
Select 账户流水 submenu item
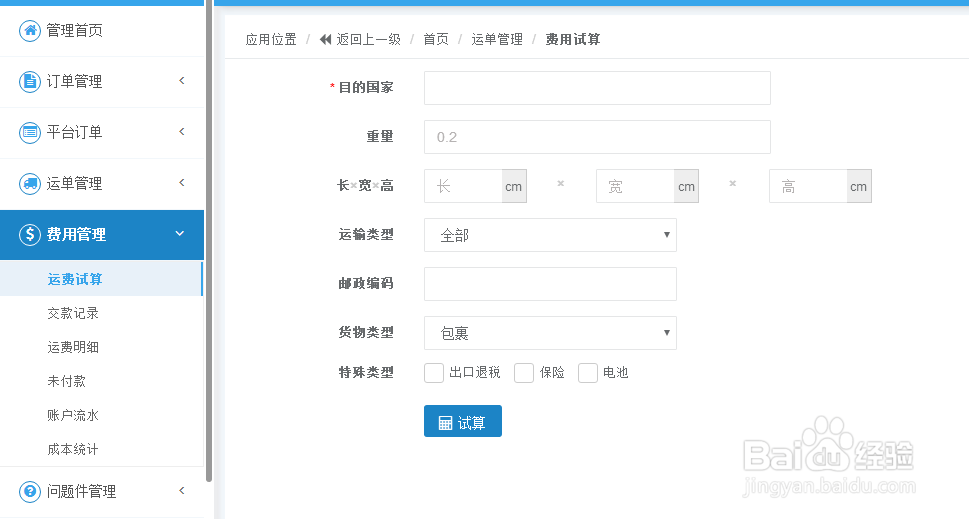73,415
